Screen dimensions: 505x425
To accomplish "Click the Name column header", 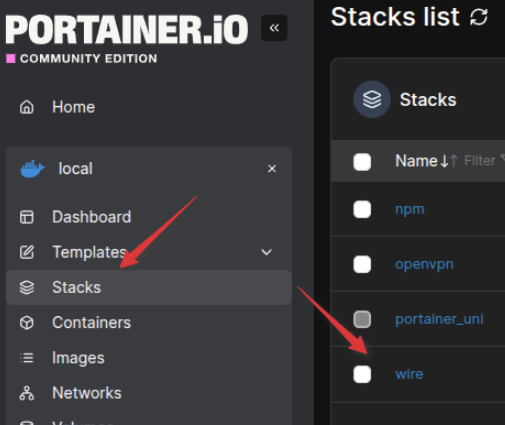I will pyautogui.click(x=416, y=161).
